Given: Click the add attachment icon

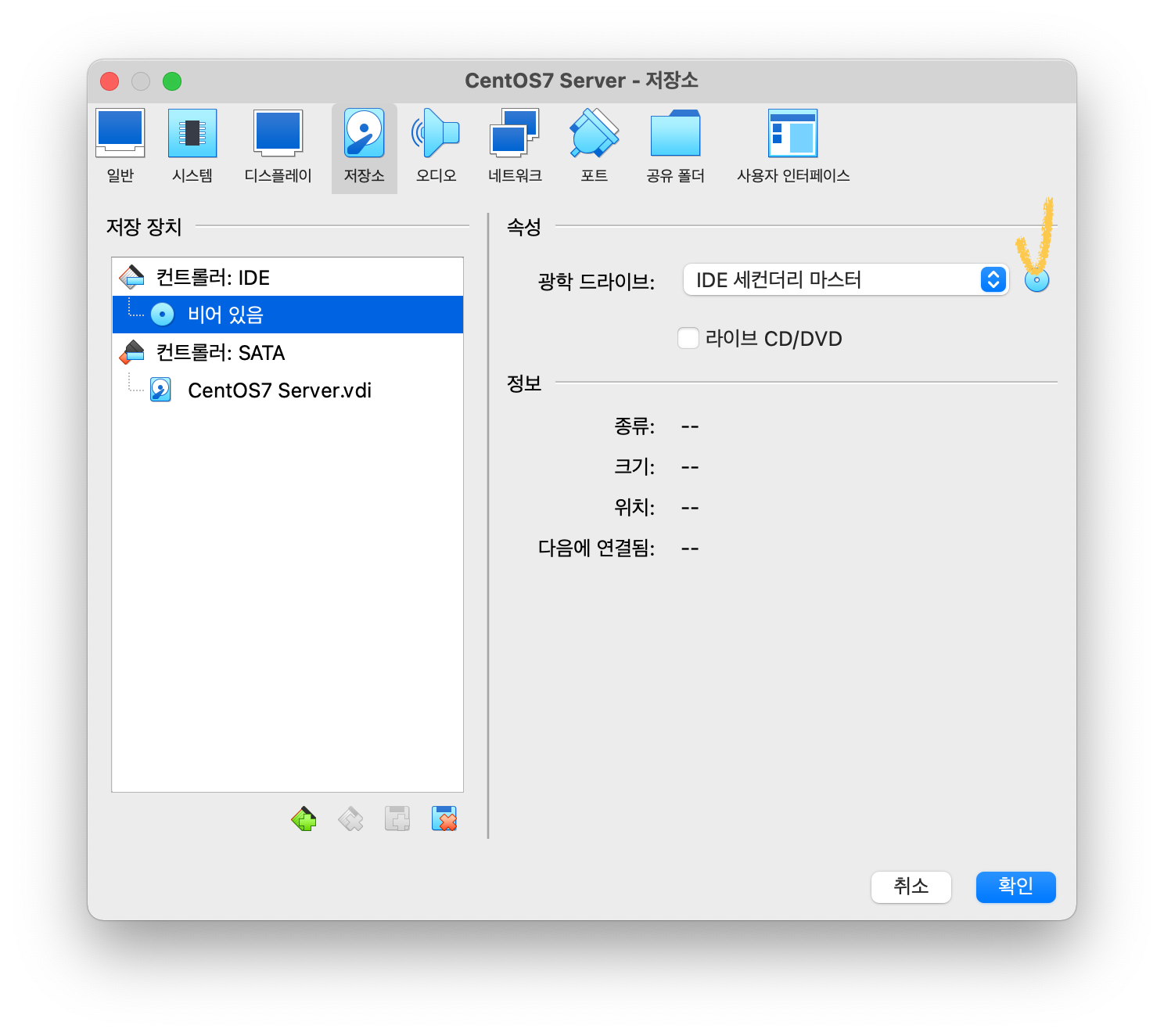Looking at the screenshot, I should point(397,819).
